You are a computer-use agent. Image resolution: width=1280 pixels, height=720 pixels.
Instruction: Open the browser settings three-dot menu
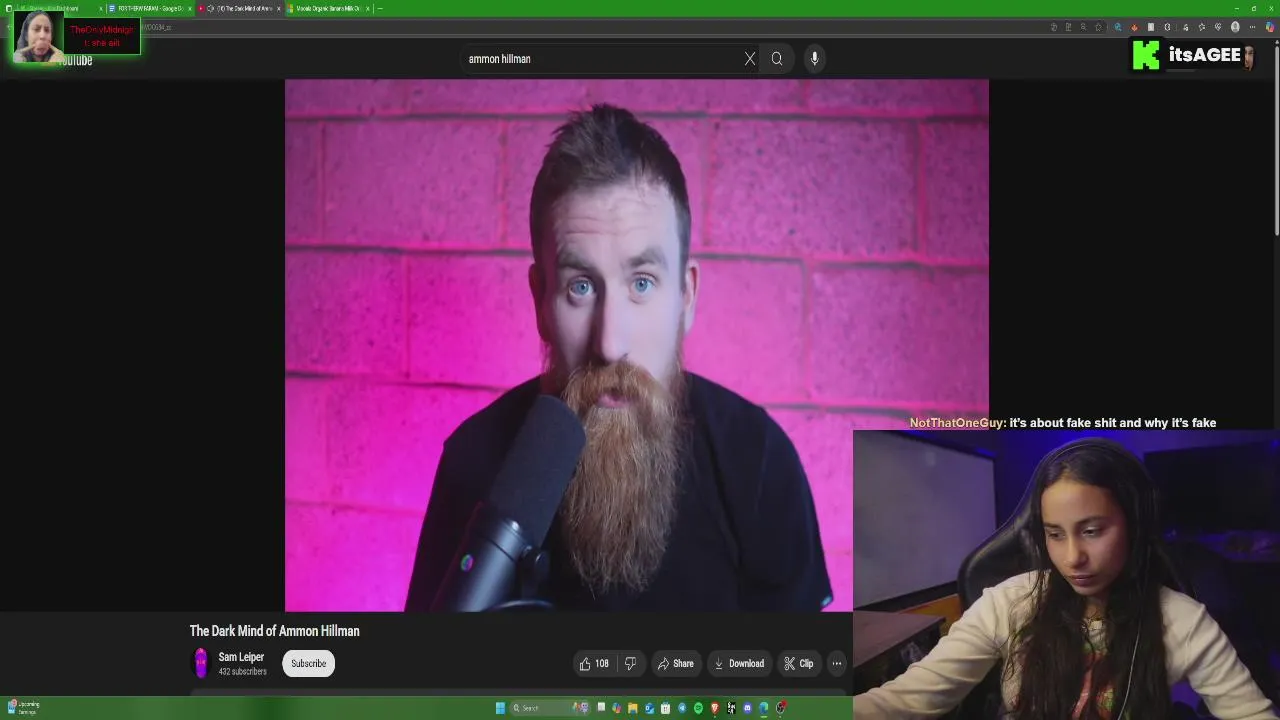coord(1252,27)
